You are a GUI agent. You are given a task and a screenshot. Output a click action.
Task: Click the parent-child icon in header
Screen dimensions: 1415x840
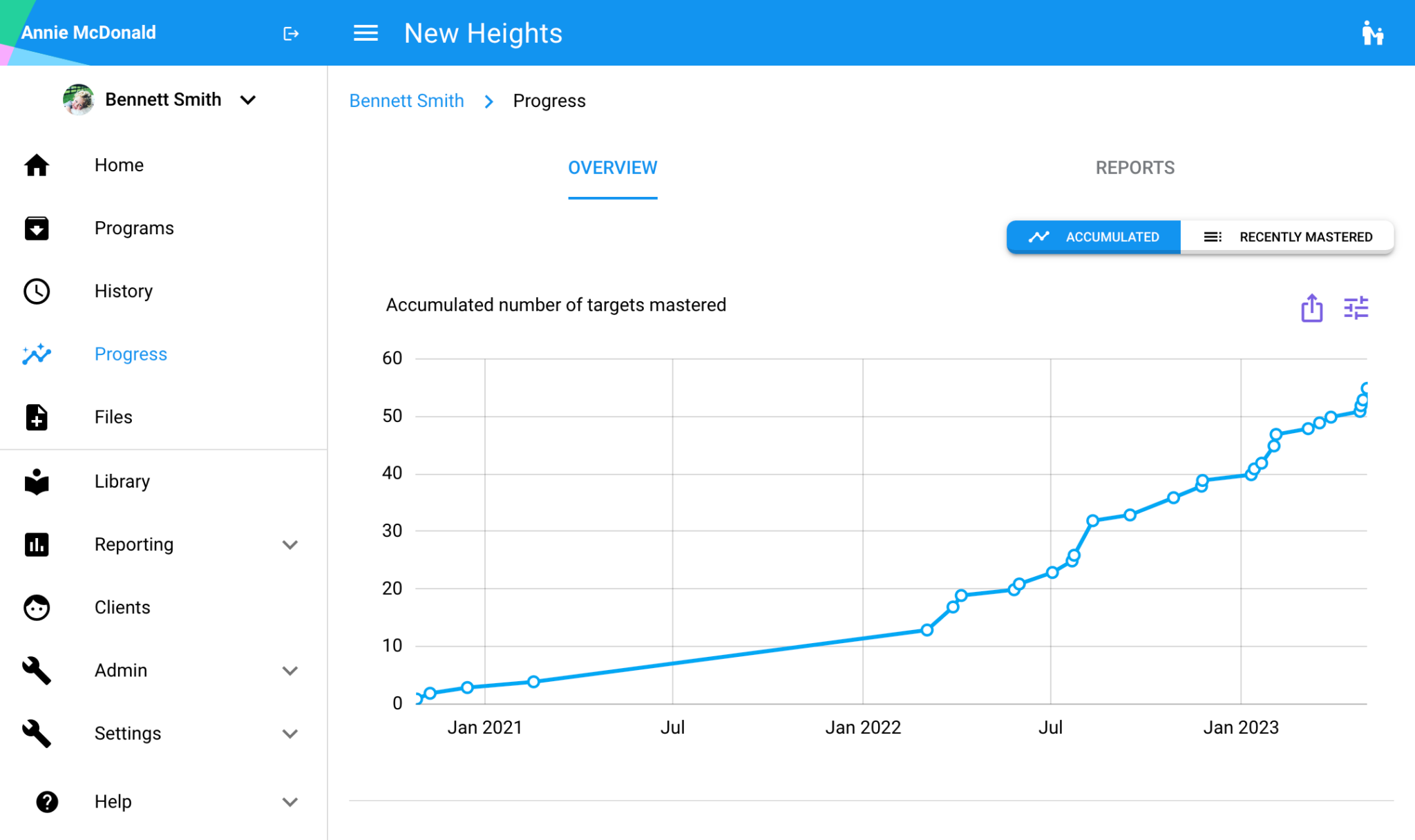coord(1372,33)
